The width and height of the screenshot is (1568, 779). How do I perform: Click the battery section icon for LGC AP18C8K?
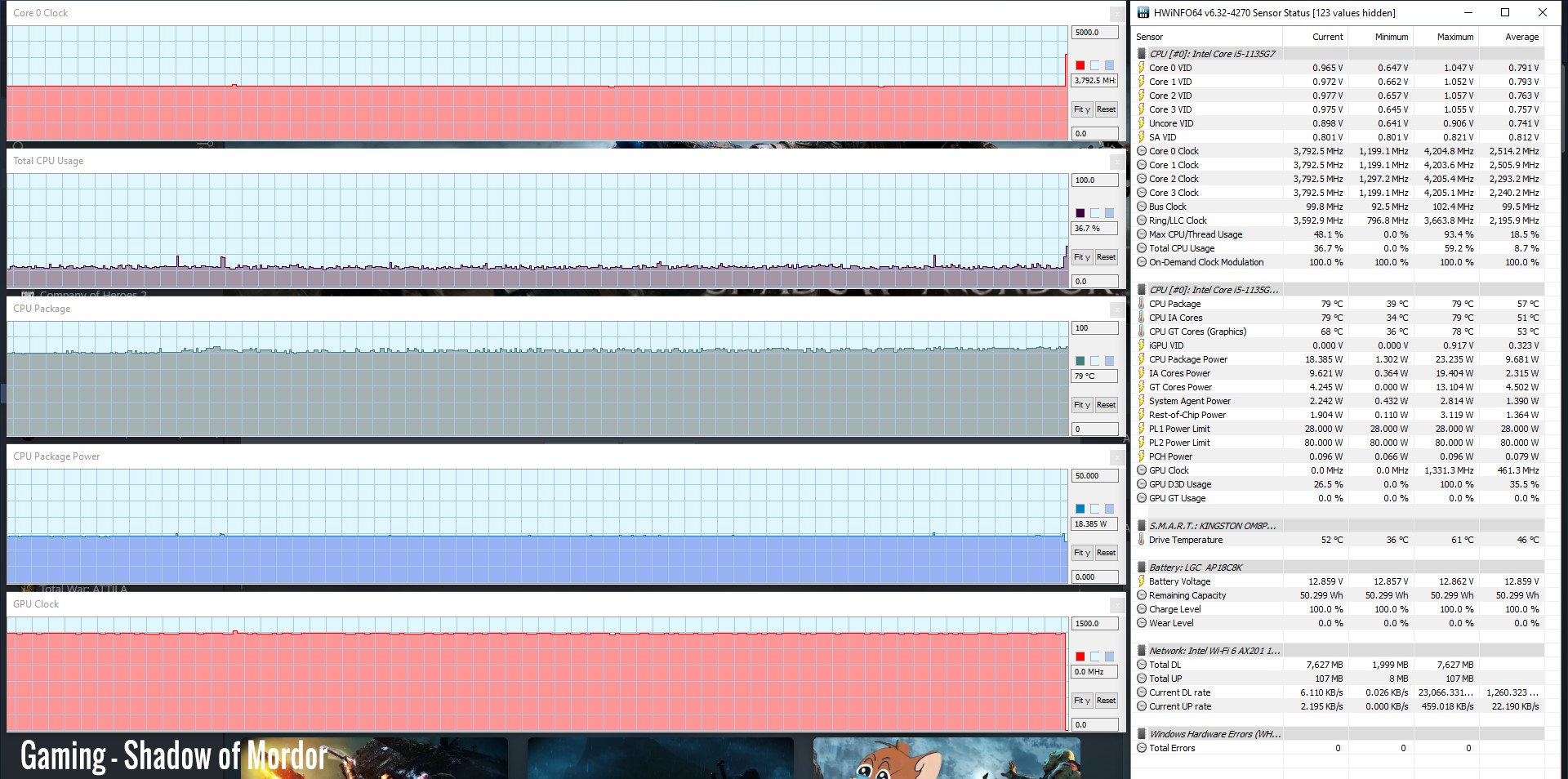click(1142, 568)
